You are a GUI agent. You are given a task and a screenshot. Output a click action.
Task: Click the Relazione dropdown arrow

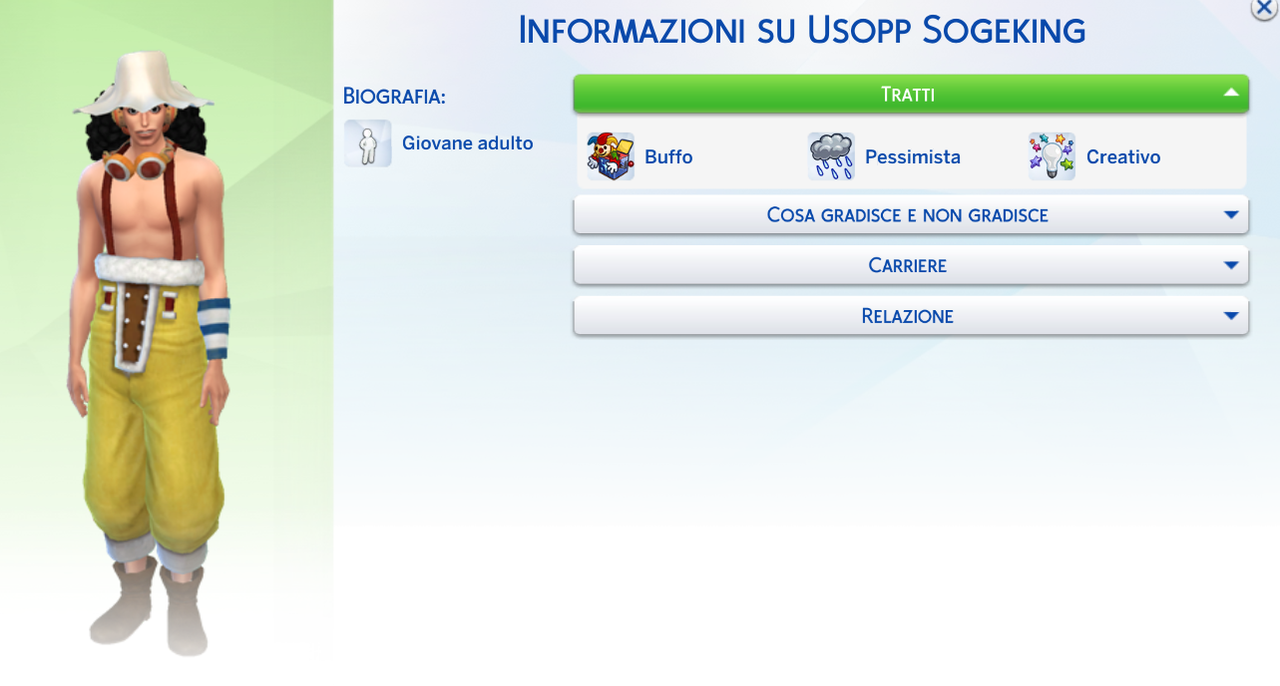1231,316
